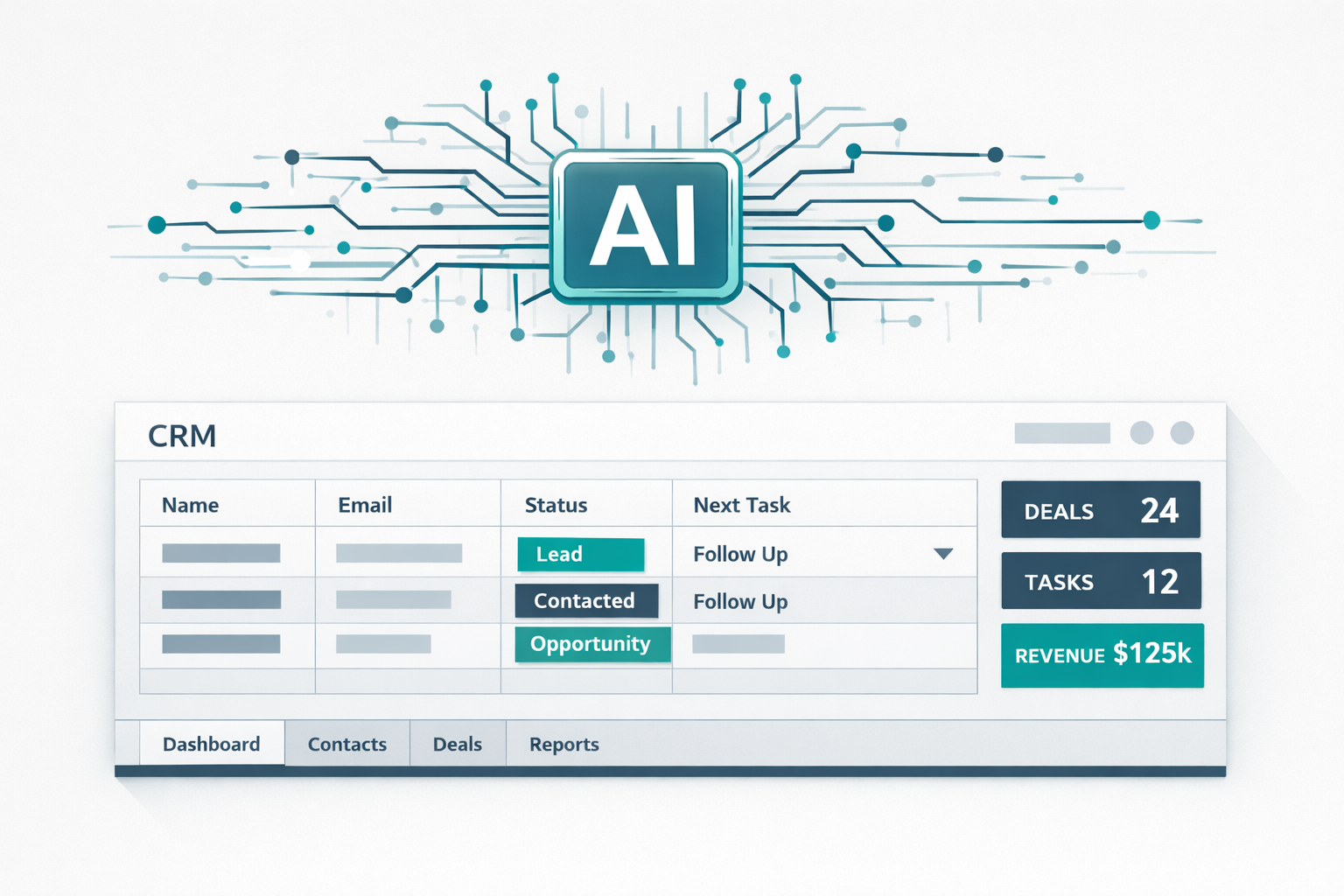Click the teal circuit node left of the AI chip
1344x896 pixels.
tap(157, 225)
